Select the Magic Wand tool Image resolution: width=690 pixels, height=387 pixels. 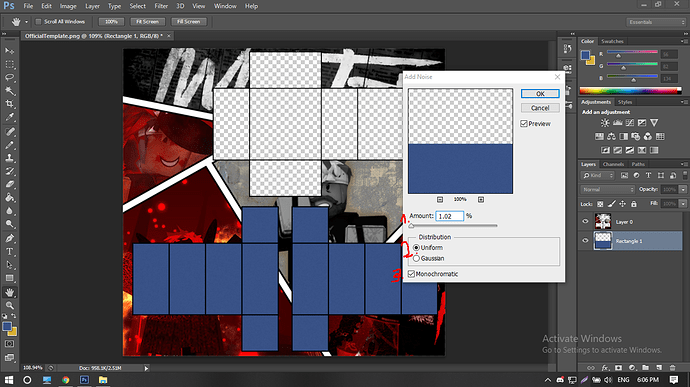pos(9,91)
